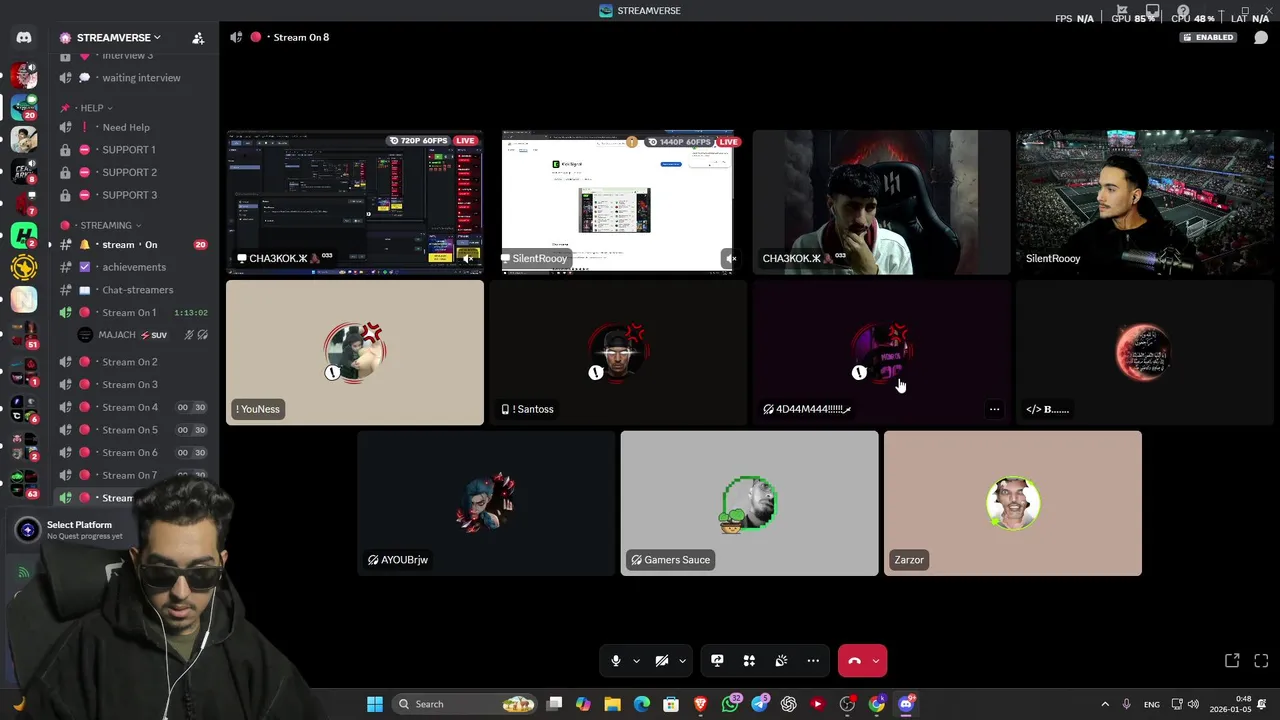Open activities launcher icon
This screenshot has width=1280, height=720.
(749, 661)
